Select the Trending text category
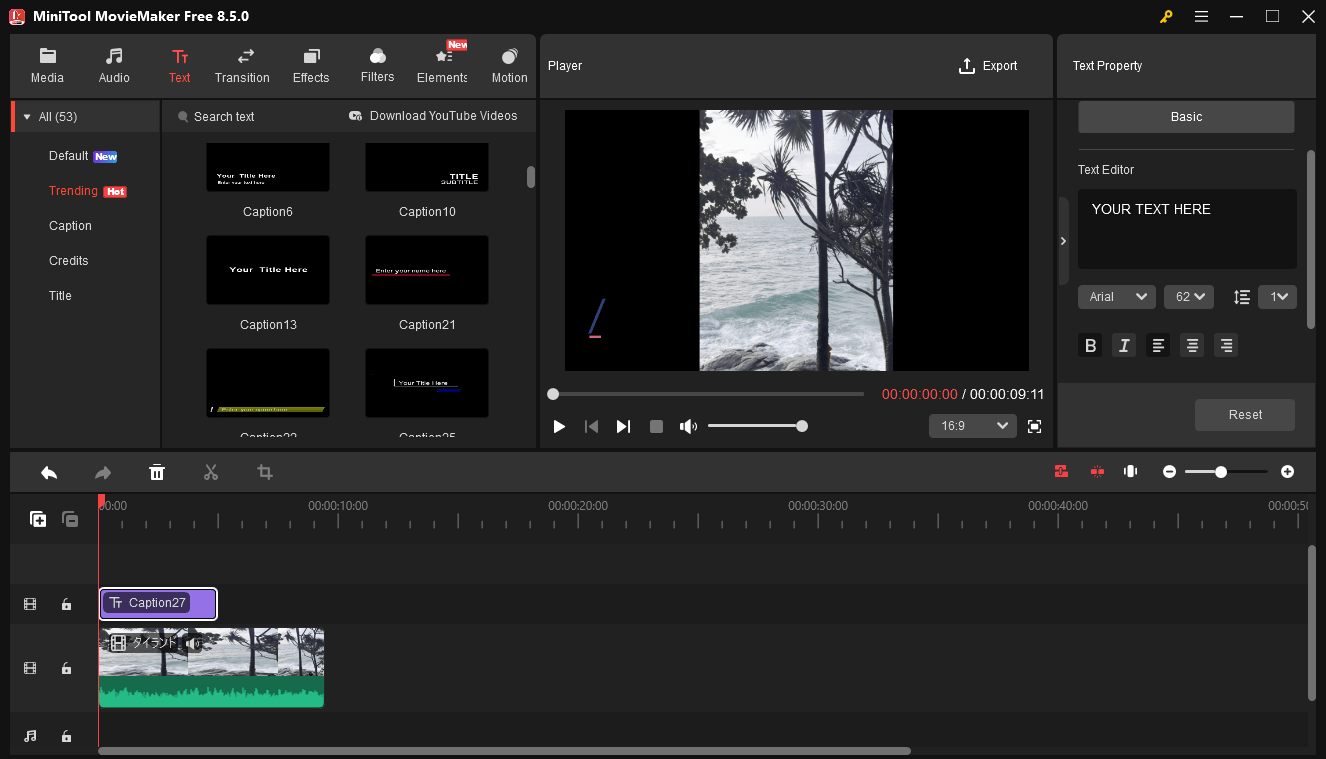Screen dimensions: 1326x759 [x=73, y=190]
